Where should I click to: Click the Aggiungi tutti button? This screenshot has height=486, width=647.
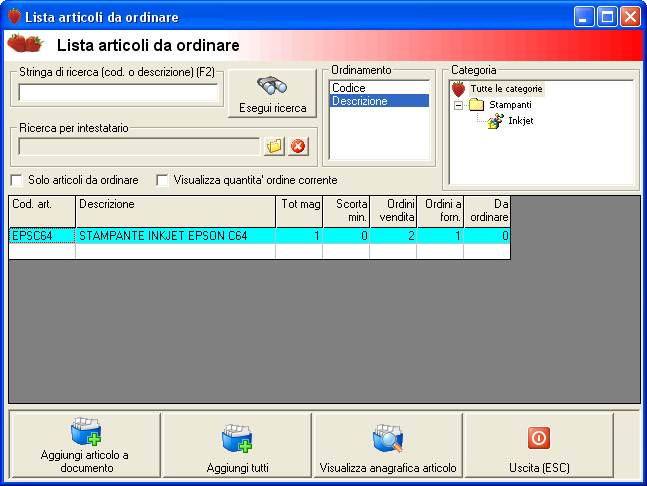237,445
